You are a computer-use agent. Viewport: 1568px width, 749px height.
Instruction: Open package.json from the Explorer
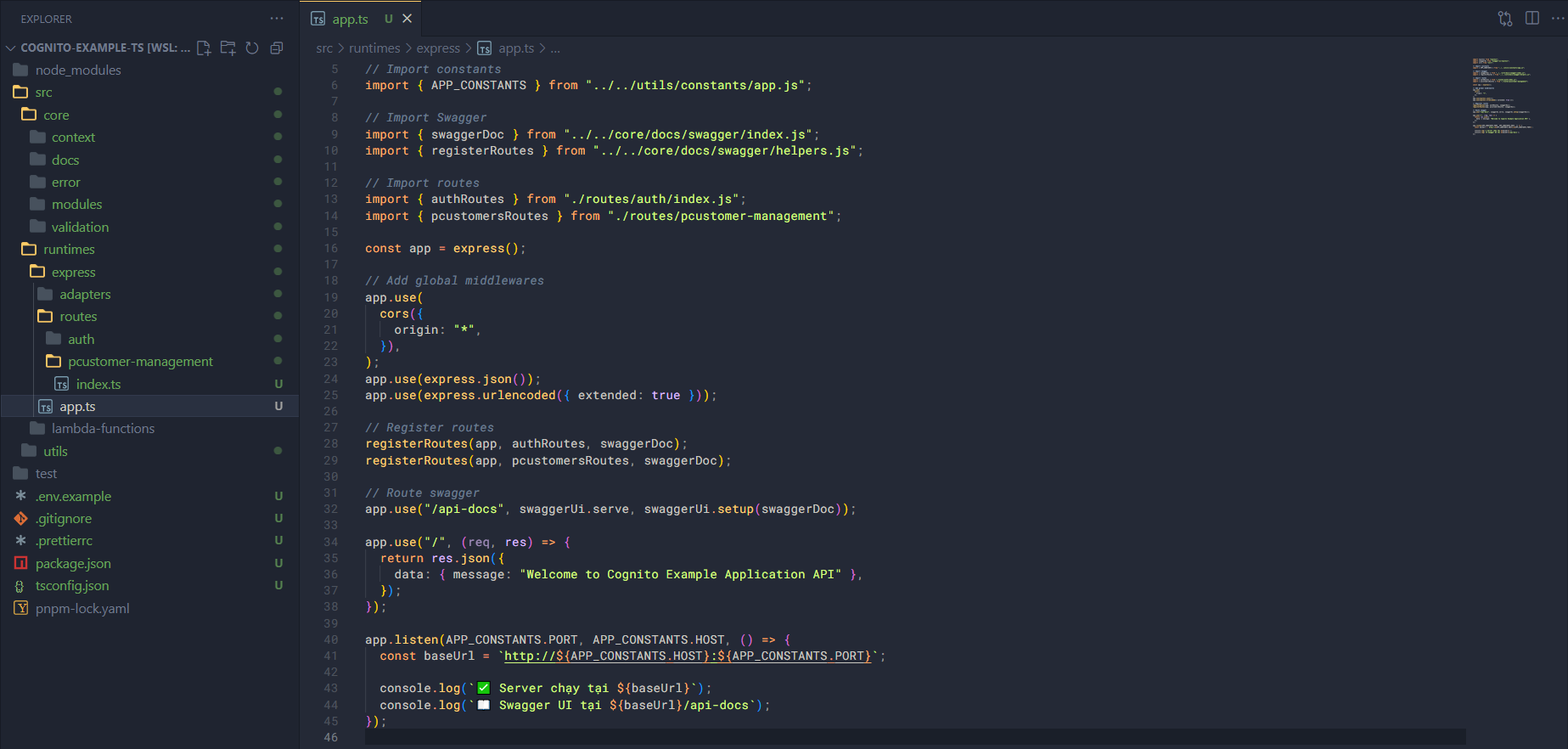point(73,564)
